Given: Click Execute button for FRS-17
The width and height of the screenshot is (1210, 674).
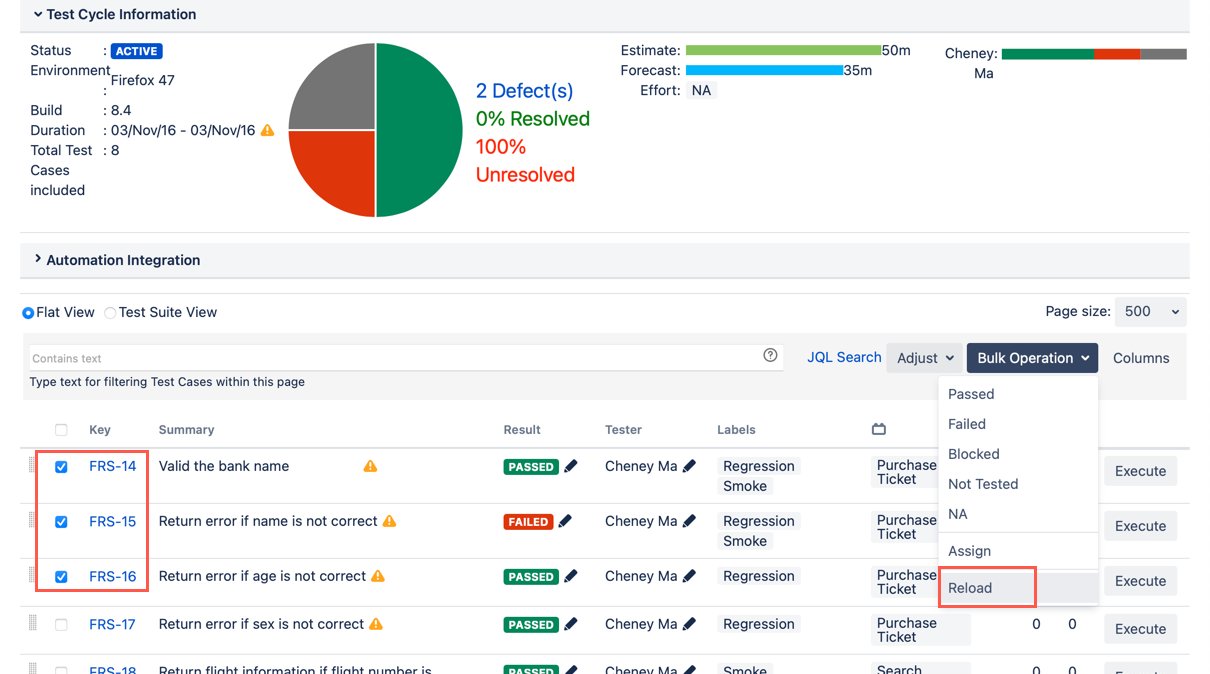Looking at the screenshot, I should coord(1140,629).
